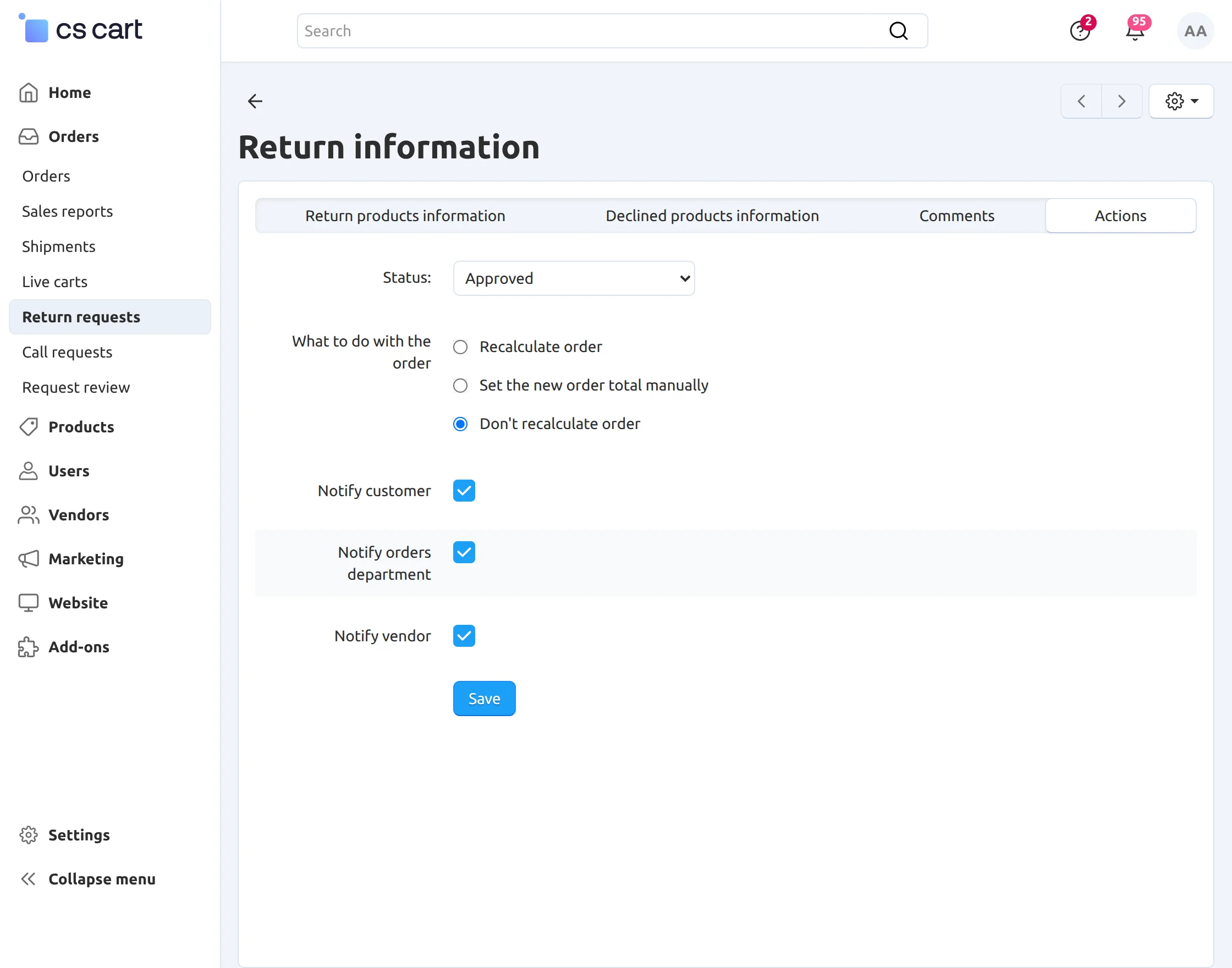Image resolution: width=1232 pixels, height=968 pixels.
Task: Toggle the Notify orders department checkbox
Action: coord(464,552)
